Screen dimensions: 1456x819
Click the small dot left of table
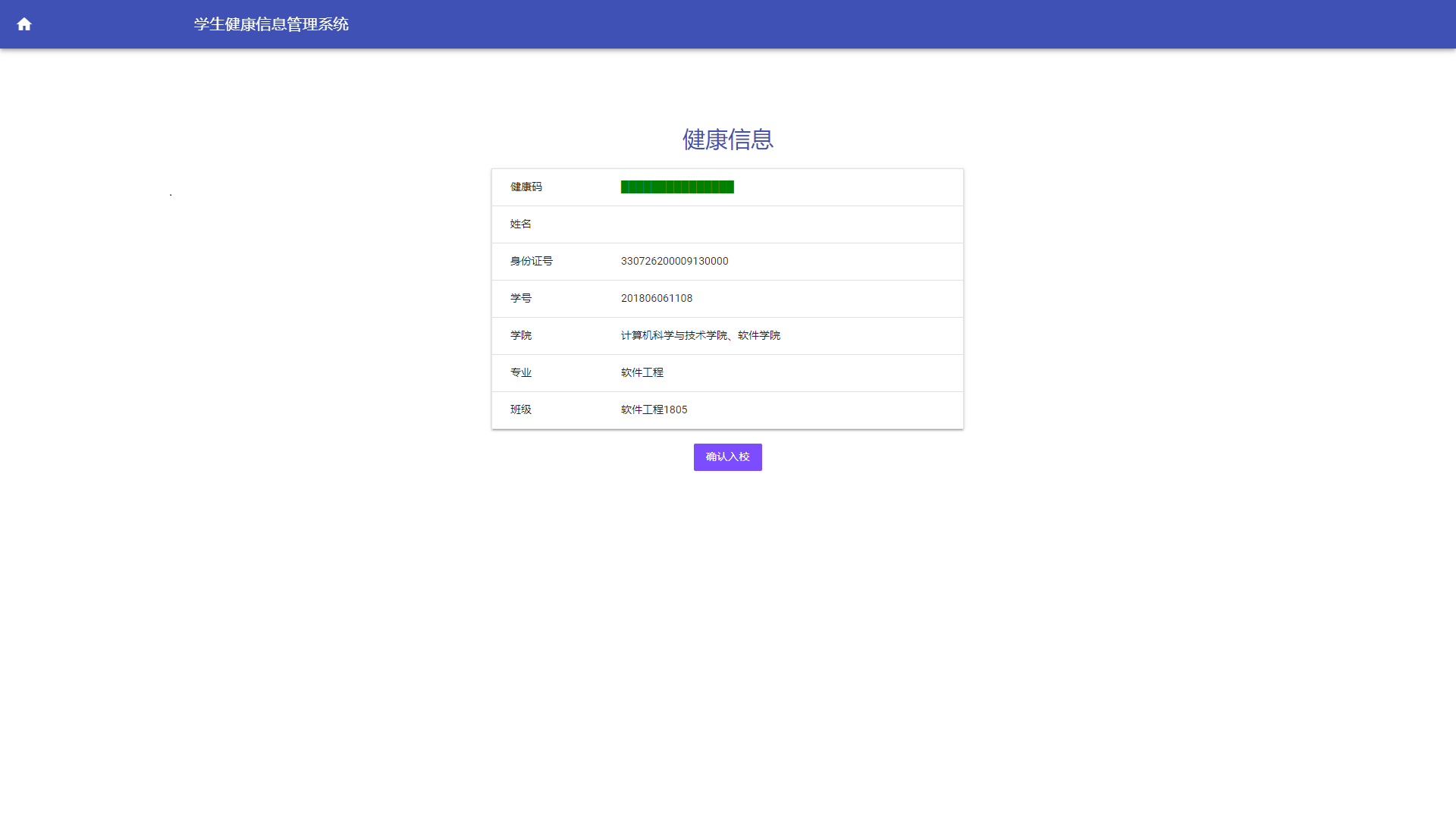click(x=171, y=195)
